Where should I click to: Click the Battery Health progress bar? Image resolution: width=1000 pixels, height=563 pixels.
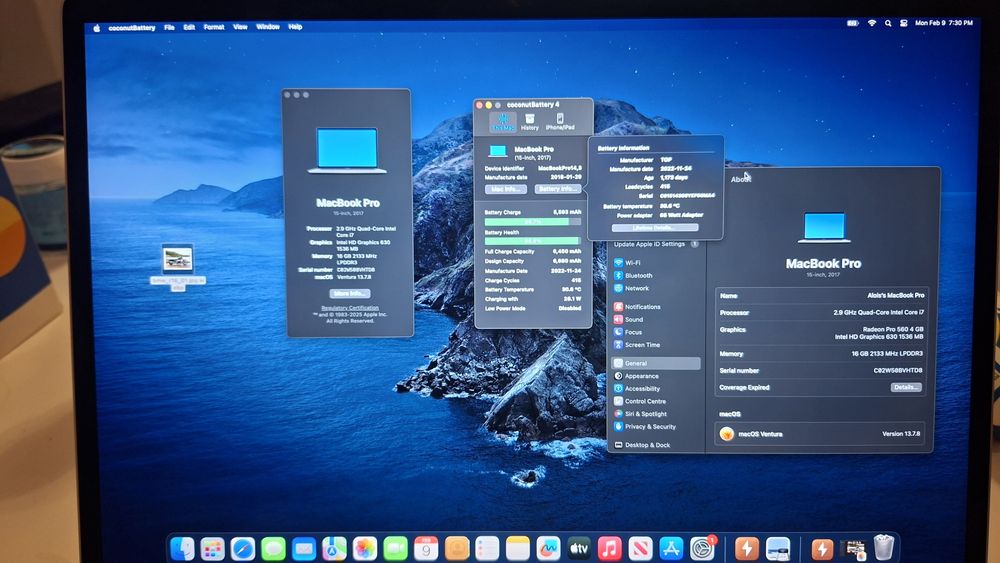point(533,241)
